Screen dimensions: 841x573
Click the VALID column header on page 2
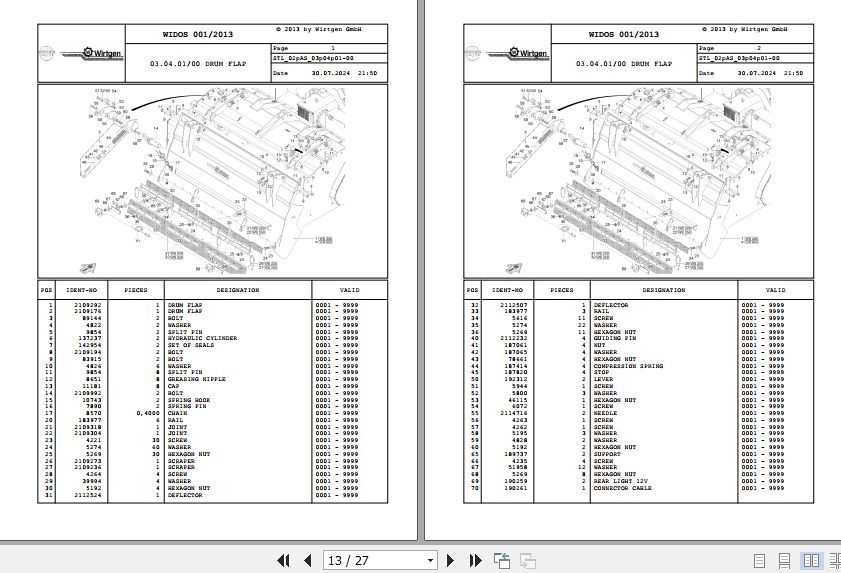coord(775,290)
